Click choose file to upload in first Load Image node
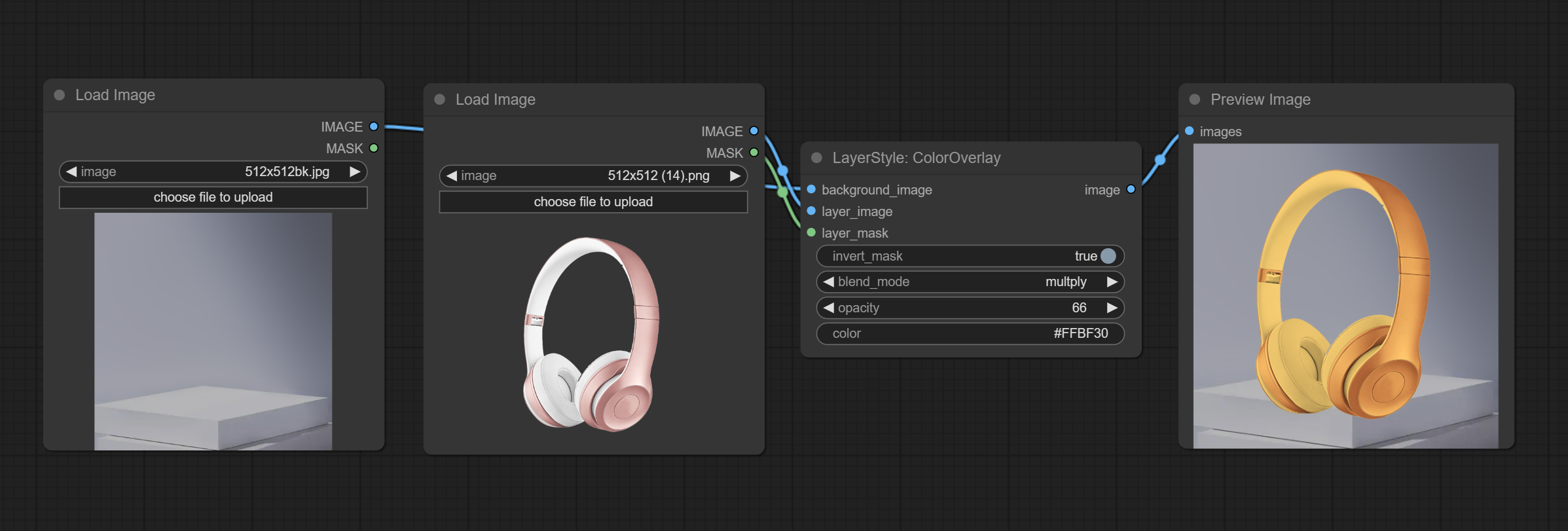This screenshot has height=531, width=1568. (x=213, y=198)
